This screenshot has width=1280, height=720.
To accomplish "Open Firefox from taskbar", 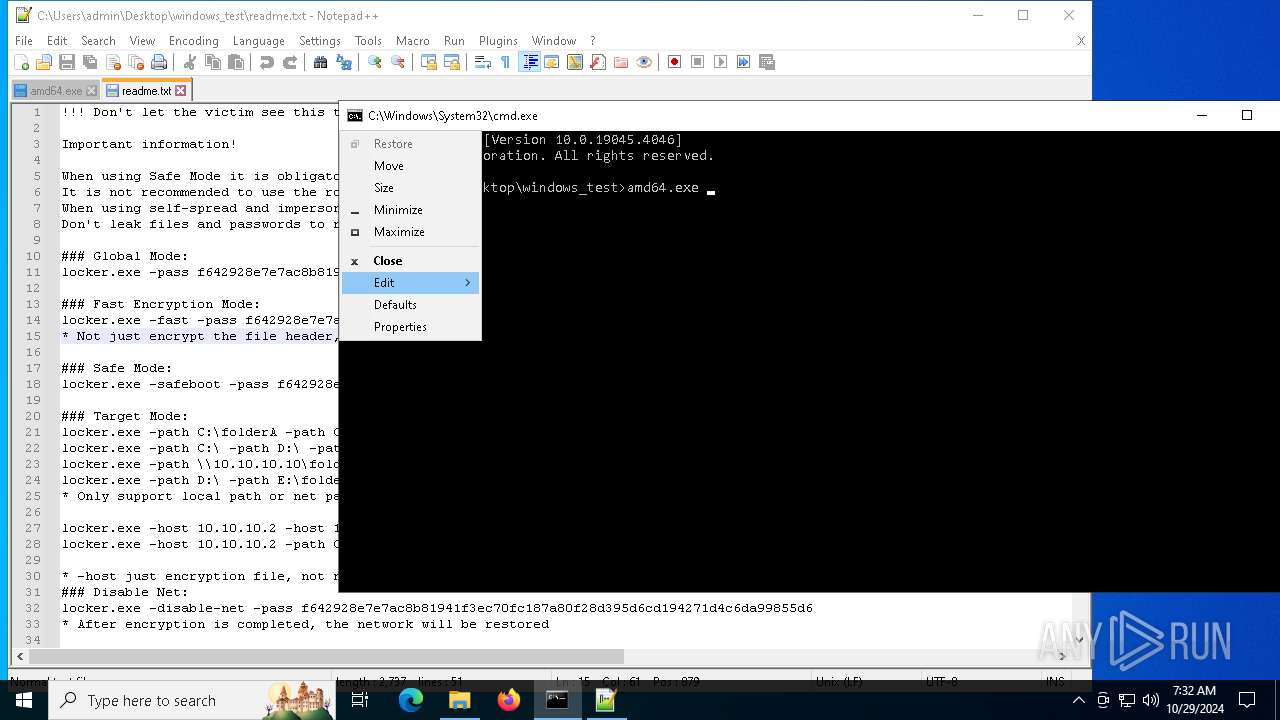I will 509,700.
